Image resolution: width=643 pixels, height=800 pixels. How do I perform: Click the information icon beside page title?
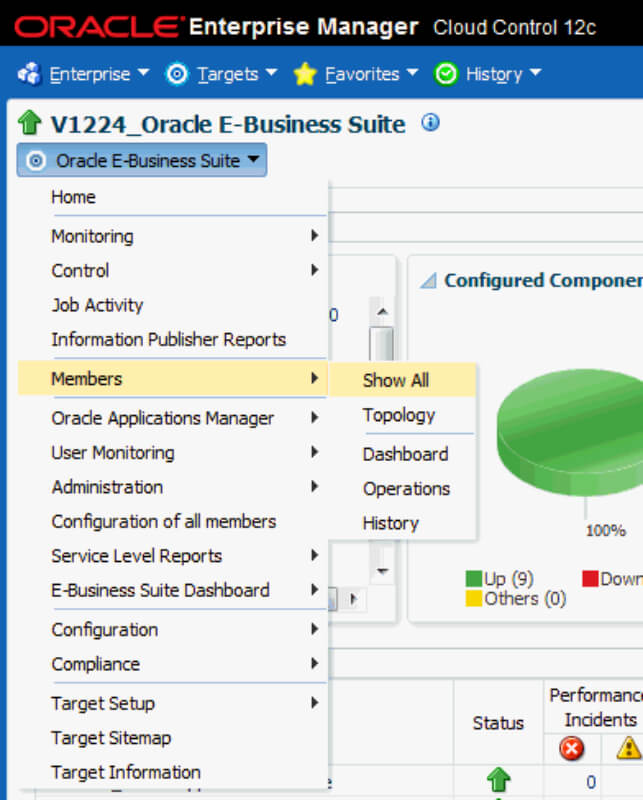430,123
